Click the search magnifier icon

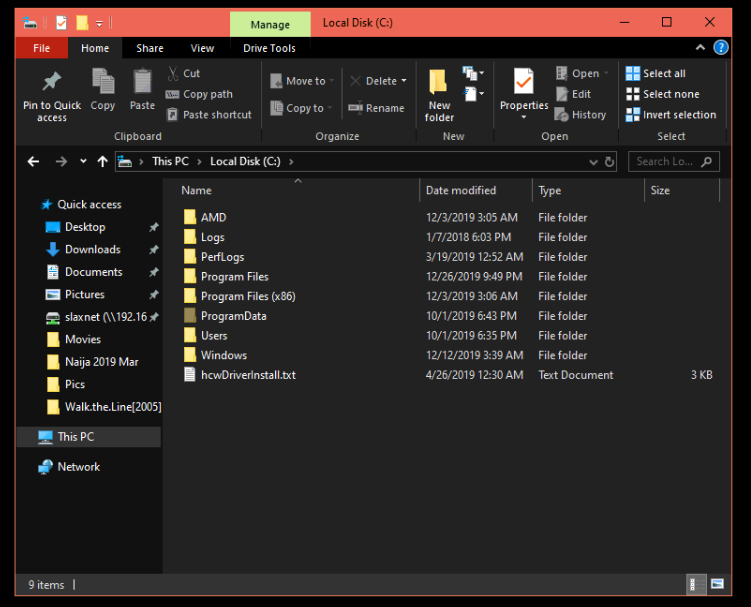(x=706, y=162)
